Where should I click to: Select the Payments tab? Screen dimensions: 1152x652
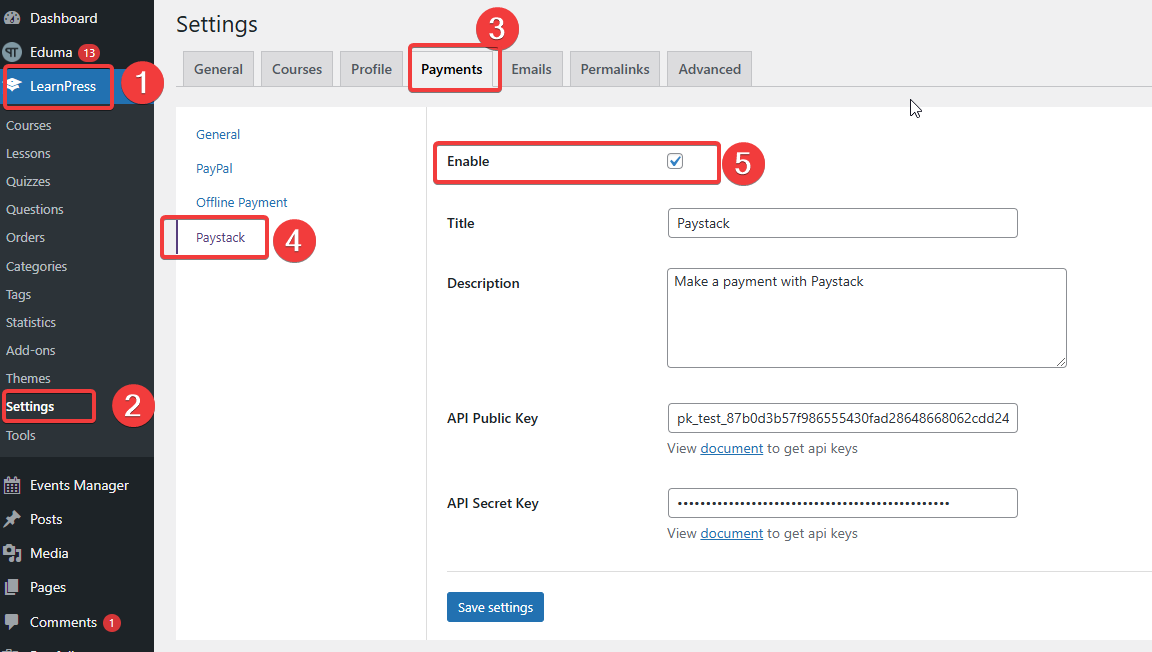click(x=452, y=69)
